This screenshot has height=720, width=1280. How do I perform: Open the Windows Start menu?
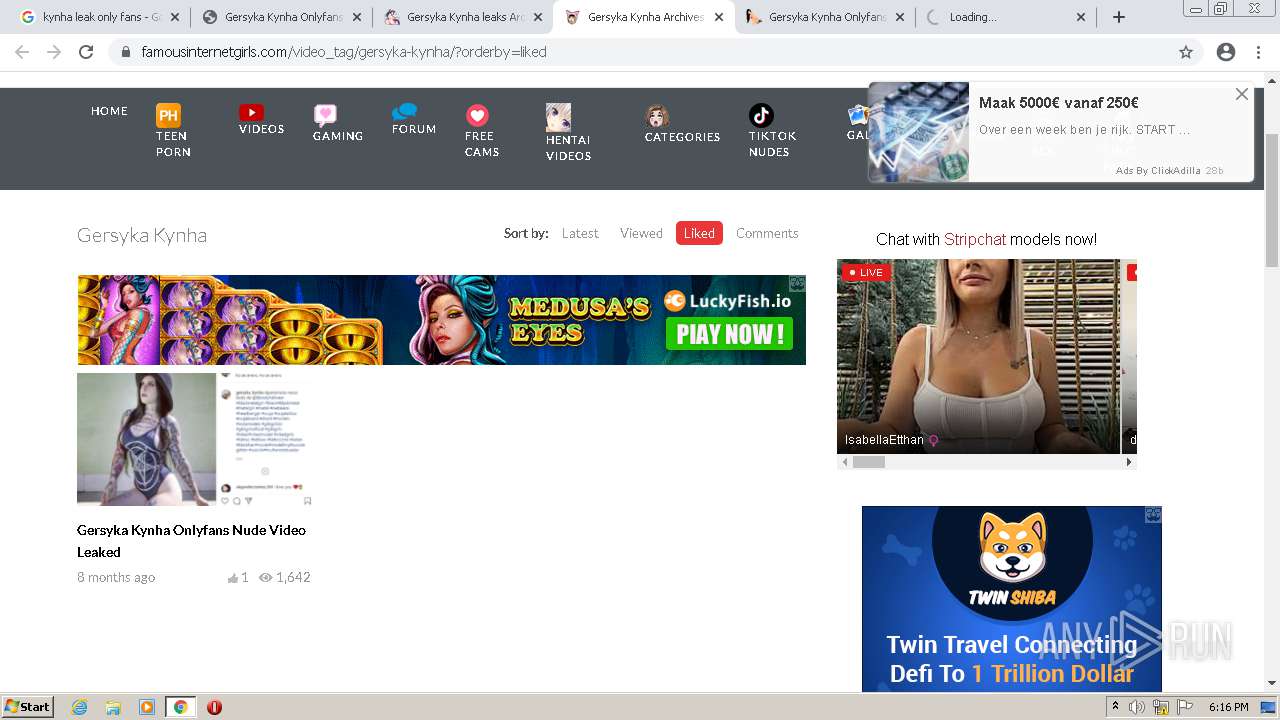(x=28, y=707)
